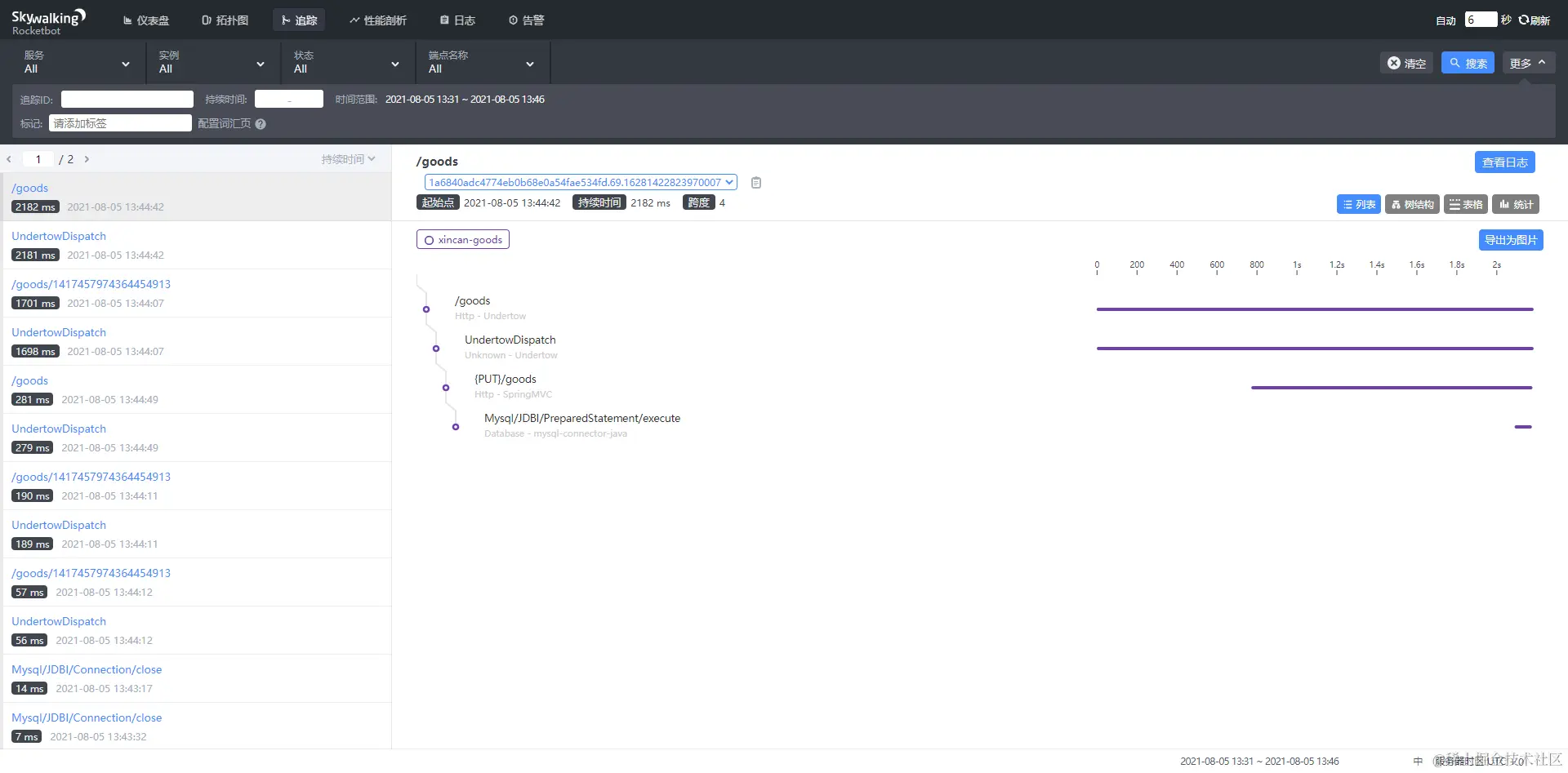Select the UndertowDispatch trace with 2181 ms

pos(196,245)
